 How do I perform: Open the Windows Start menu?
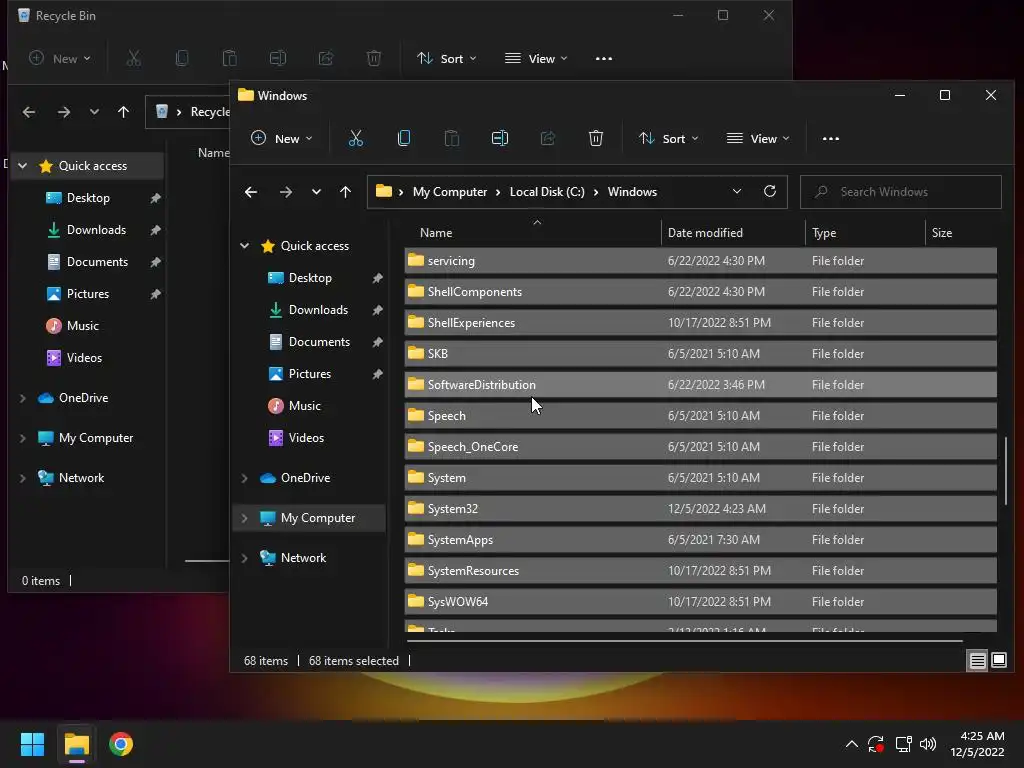[32, 744]
